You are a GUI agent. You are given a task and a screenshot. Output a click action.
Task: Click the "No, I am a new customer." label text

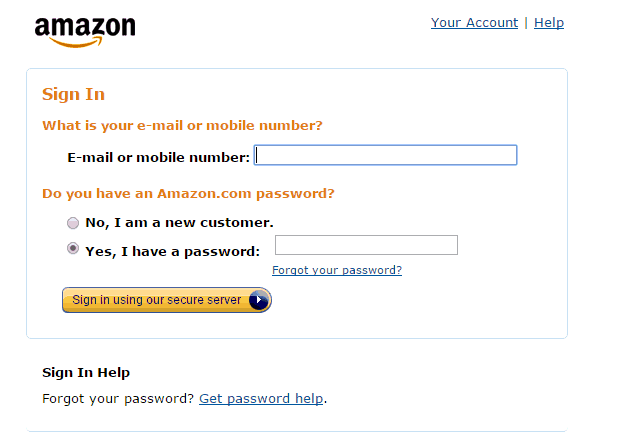point(179,223)
